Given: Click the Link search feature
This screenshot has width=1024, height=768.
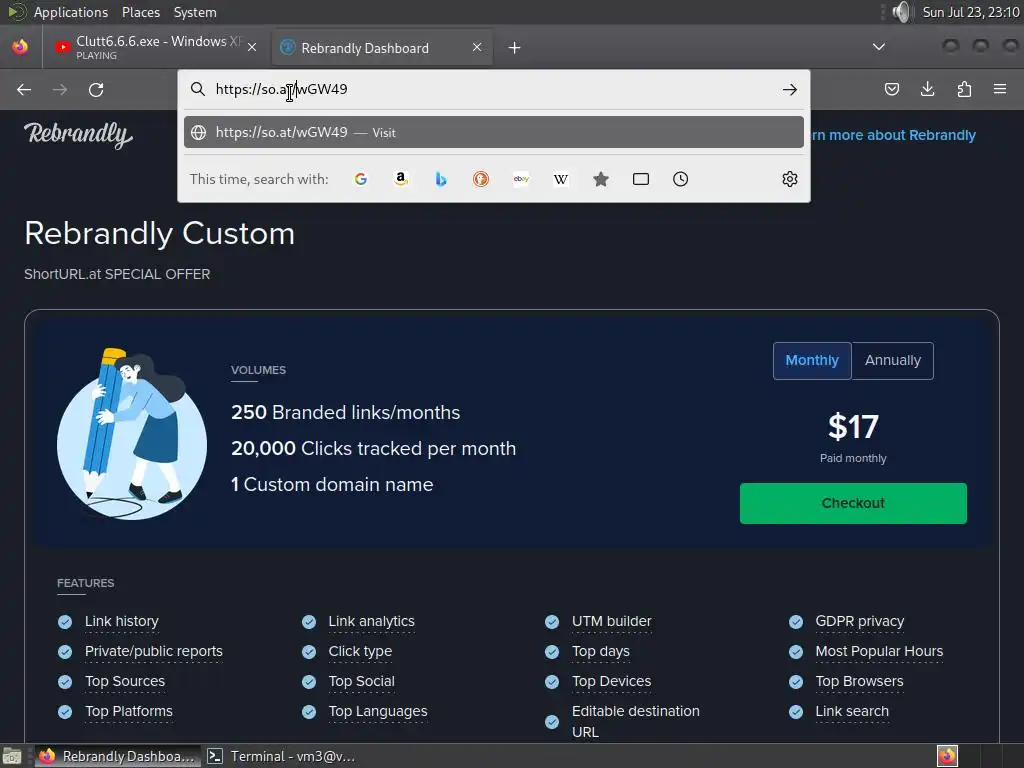Looking at the screenshot, I should 852,711.
